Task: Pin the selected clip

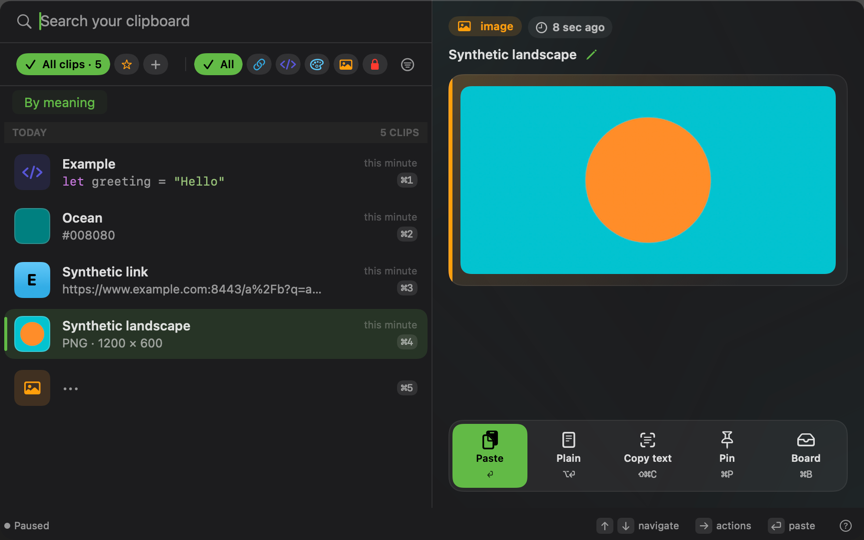Action: 727,456
